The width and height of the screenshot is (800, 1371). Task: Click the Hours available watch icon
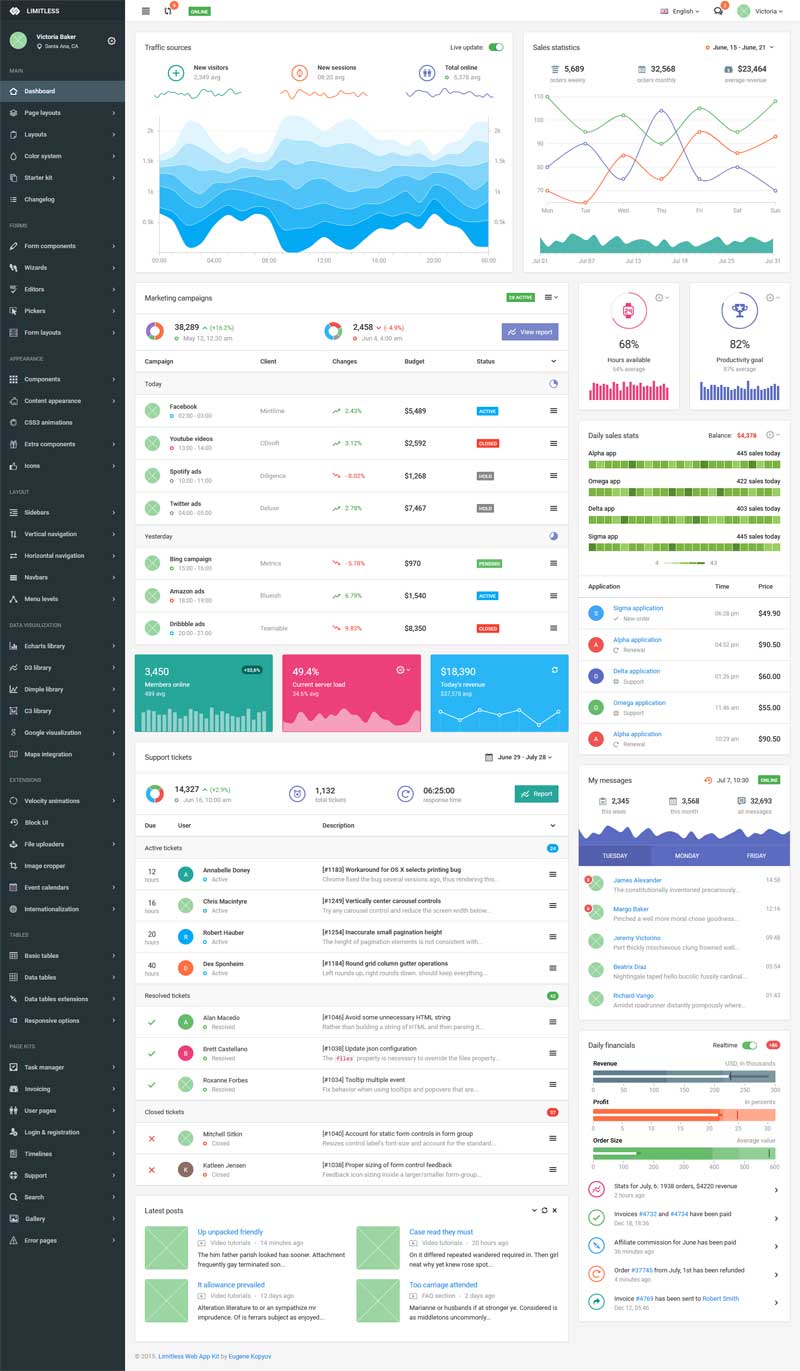click(x=629, y=311)
